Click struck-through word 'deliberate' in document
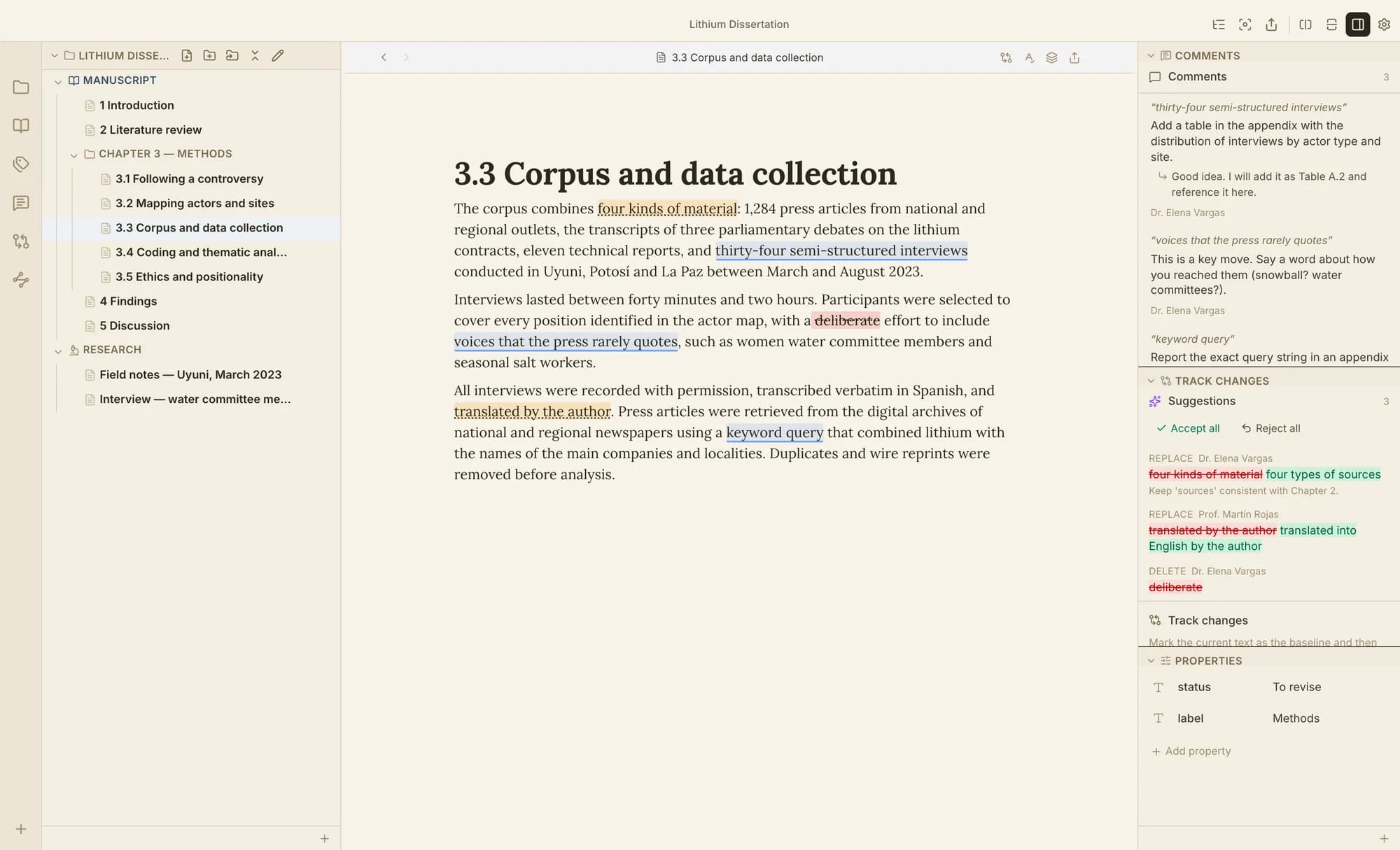 [x=846, y=320]
